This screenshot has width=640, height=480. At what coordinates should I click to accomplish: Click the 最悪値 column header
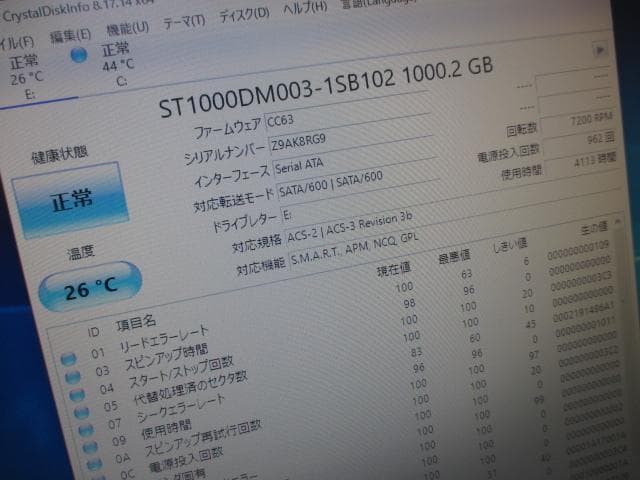tap(454, 257)
